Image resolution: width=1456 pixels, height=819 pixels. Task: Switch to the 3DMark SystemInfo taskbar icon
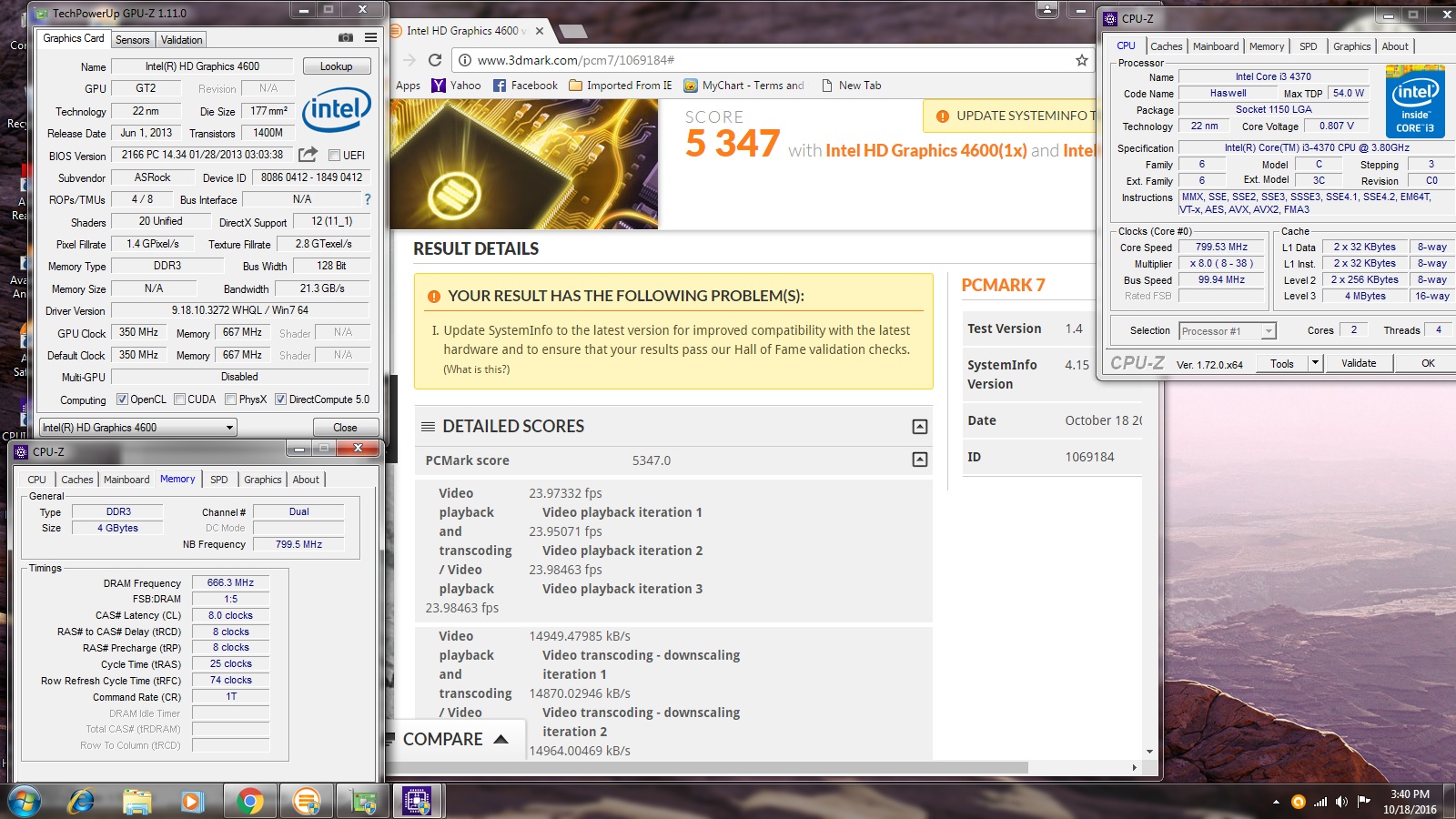click(307, 801)
